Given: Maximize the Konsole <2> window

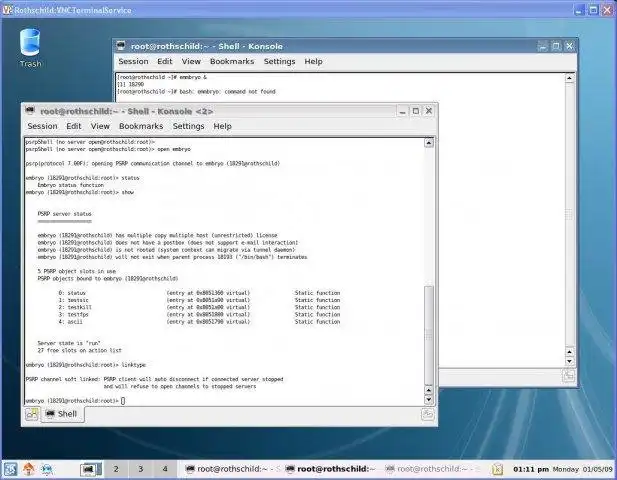Looking at the screenshot, I should point(416,111).
